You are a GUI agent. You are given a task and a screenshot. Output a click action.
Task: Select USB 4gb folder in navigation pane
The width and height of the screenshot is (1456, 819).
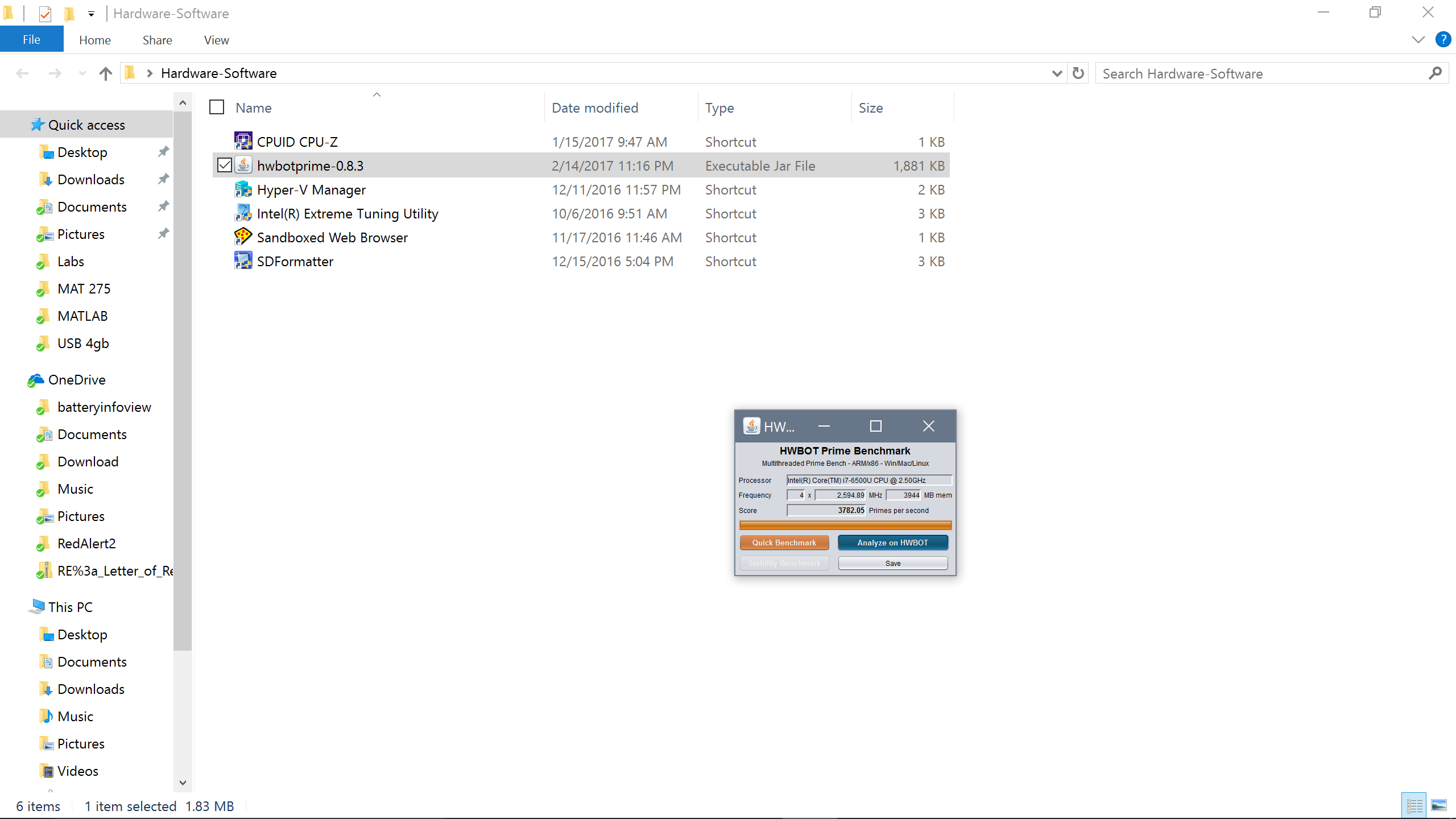[83, 343]
